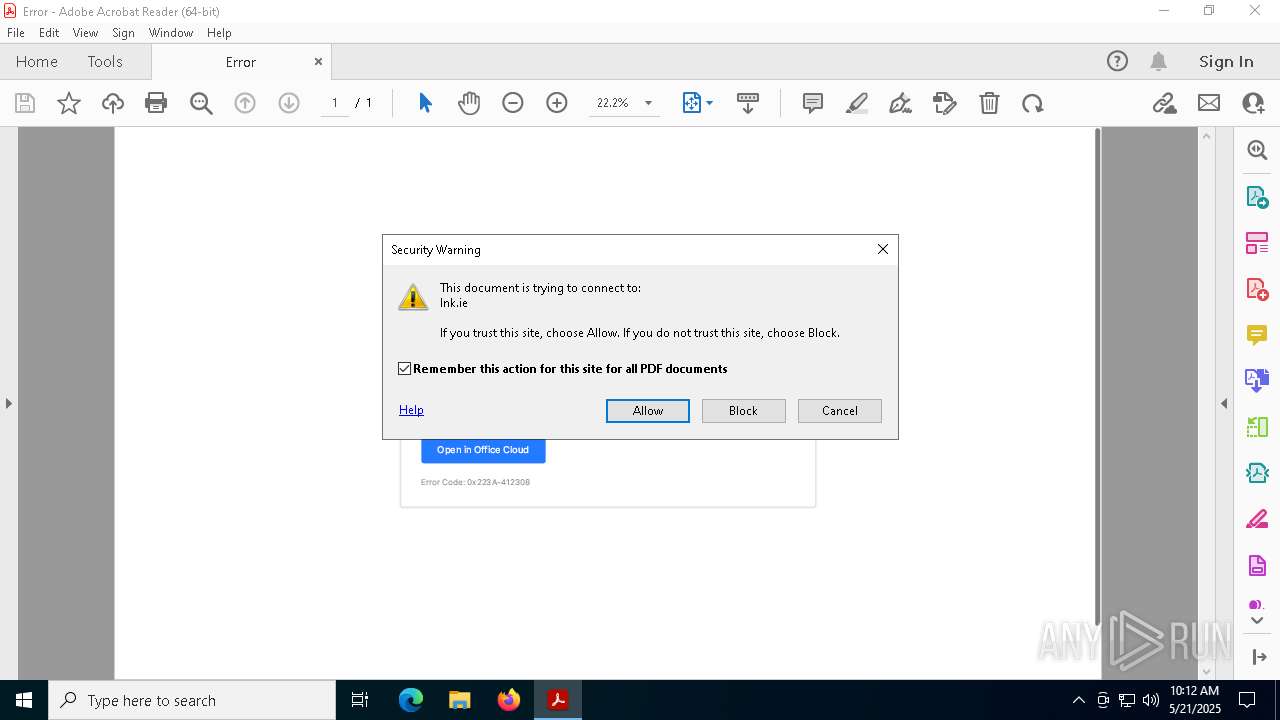Open the Window menu
Image resolution: width=1280 pixels, height=720 pixels.
[x=171, y=33]
